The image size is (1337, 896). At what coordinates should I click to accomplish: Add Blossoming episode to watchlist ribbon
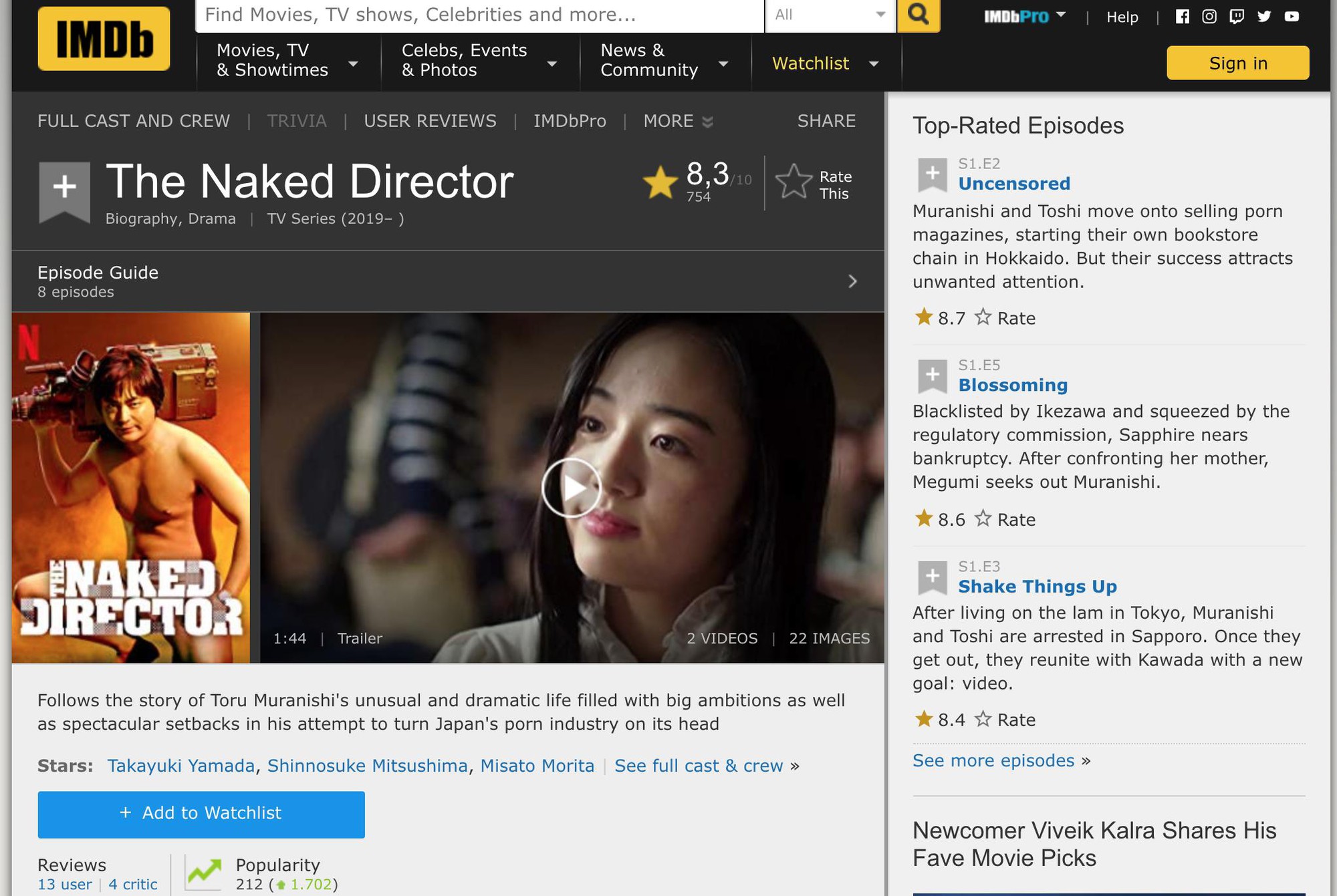932,377
